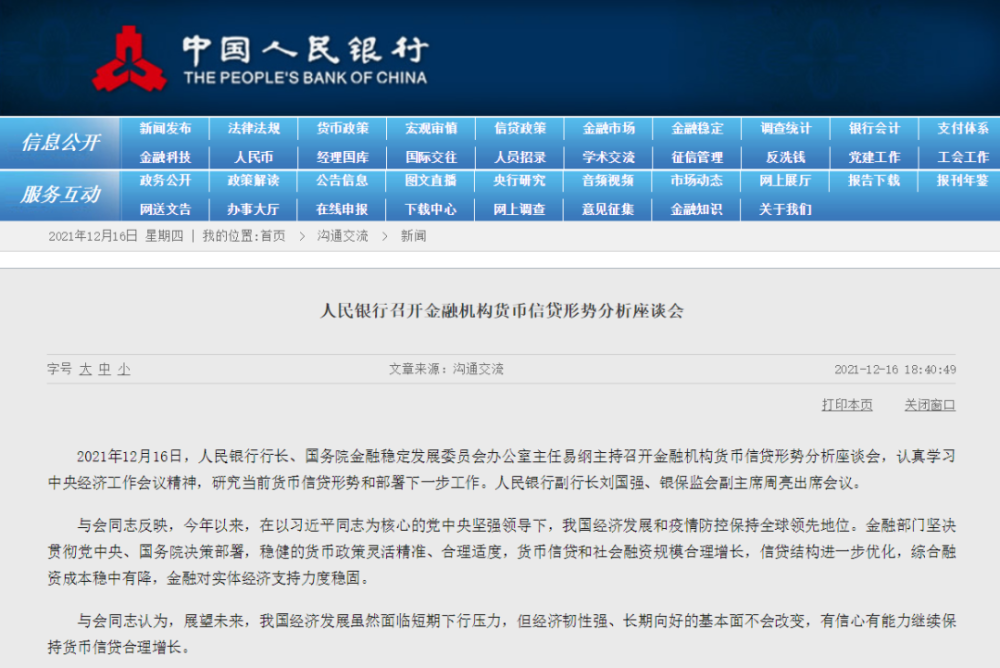Click the People's Bank of China red logo
Screen dimensions: 1000x668
(x=129, y=59)
